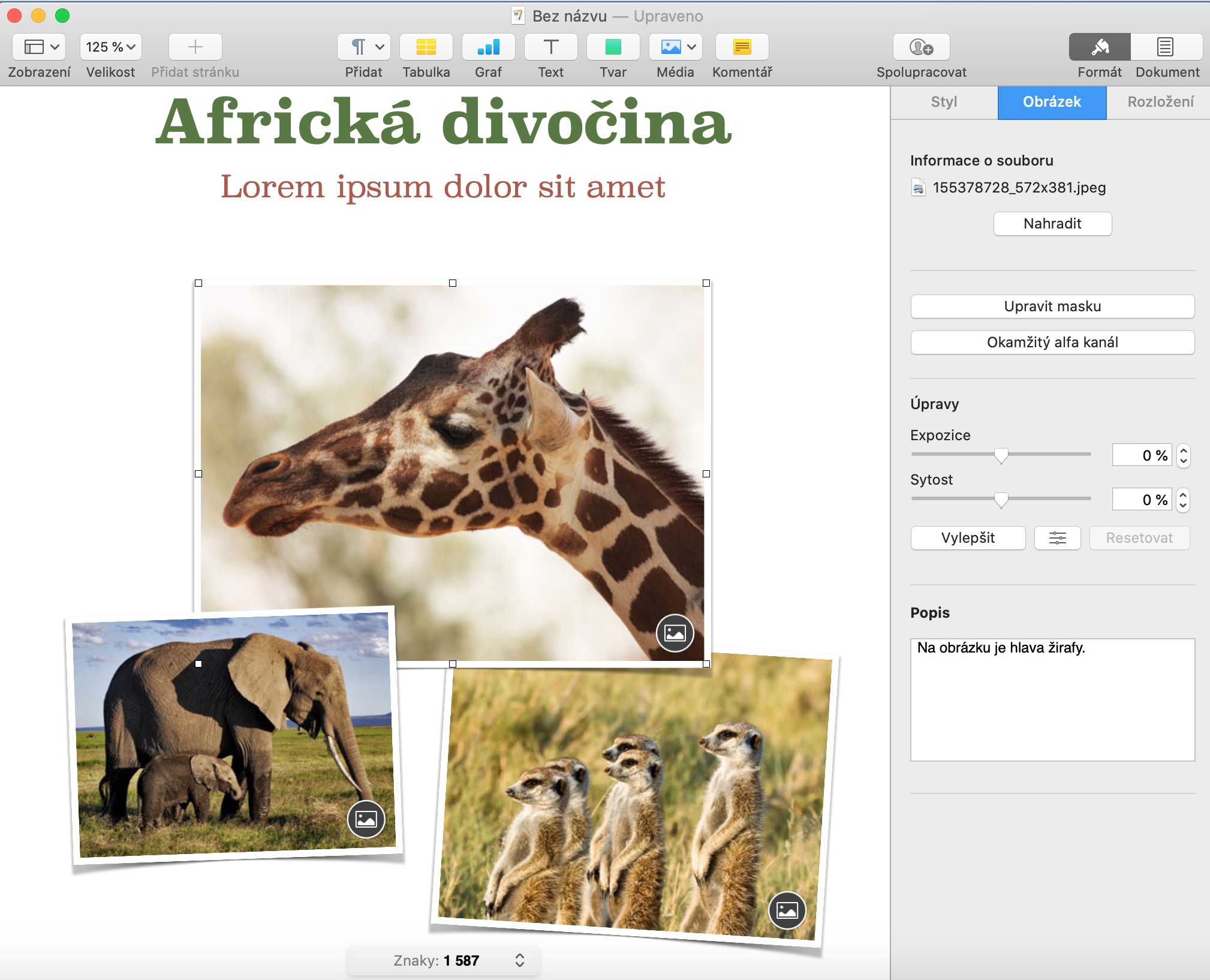Add a text box with Text icon
Viewport: 1210px width, 980px height.
[x=550, y=47]
